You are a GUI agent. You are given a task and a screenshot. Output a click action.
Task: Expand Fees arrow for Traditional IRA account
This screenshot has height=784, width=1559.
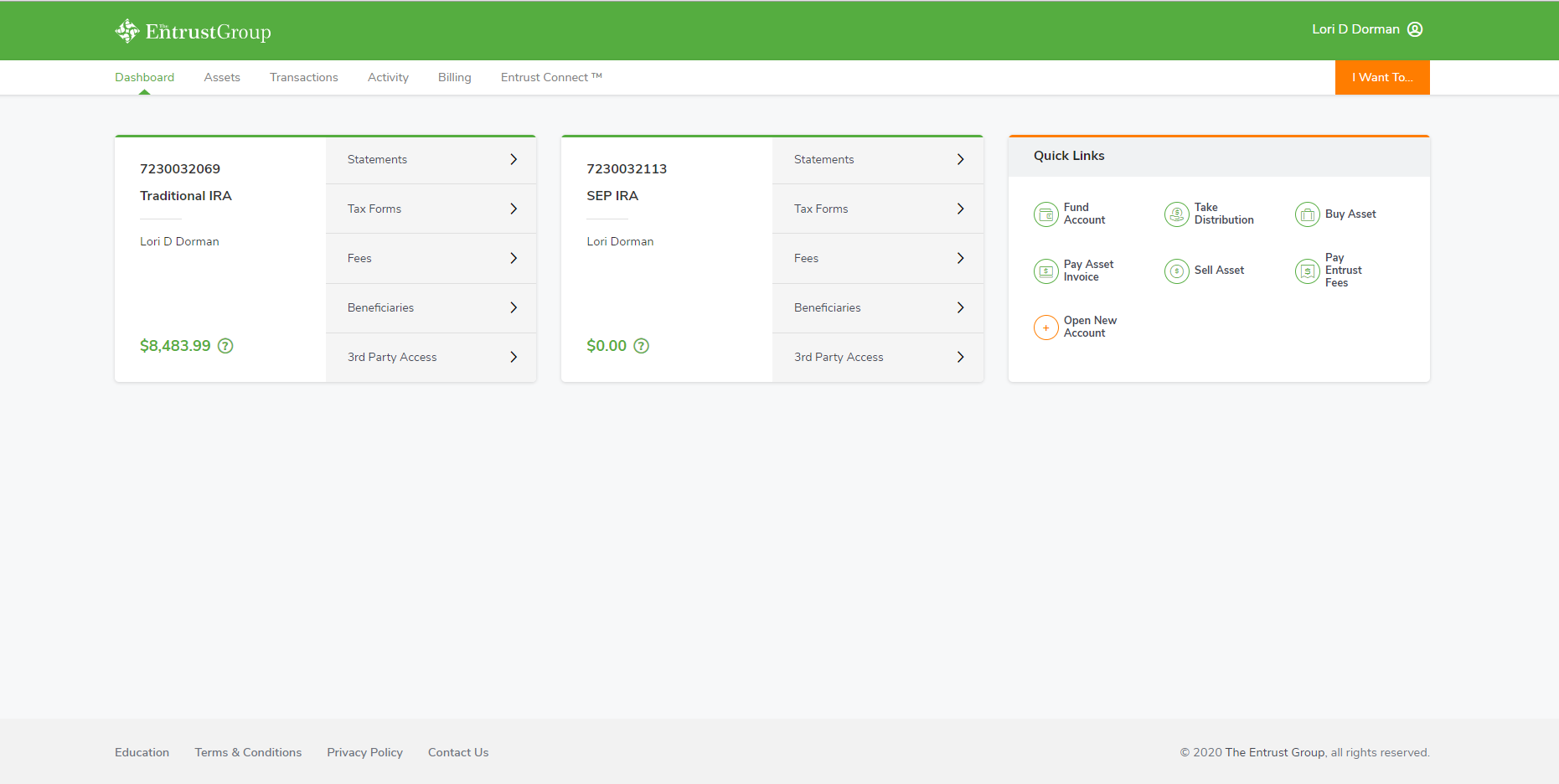coord(514,258)
